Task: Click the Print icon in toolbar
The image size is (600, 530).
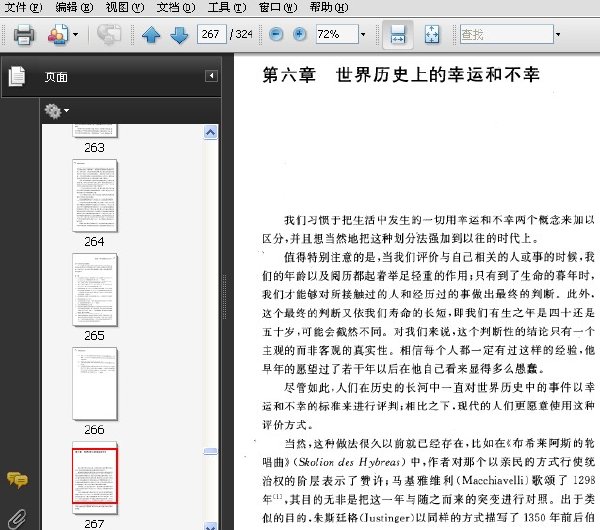Action: click(24, 34)
